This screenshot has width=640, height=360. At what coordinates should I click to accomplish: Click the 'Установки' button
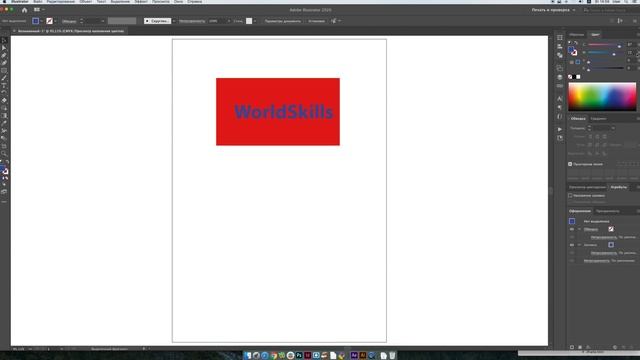click(316, 21)
